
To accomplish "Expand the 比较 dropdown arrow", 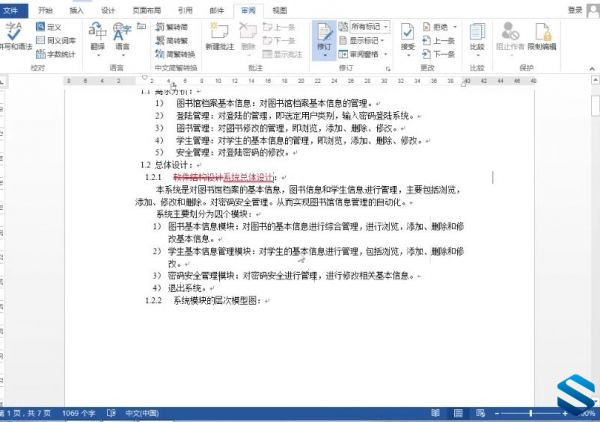I will coord(478,55).
